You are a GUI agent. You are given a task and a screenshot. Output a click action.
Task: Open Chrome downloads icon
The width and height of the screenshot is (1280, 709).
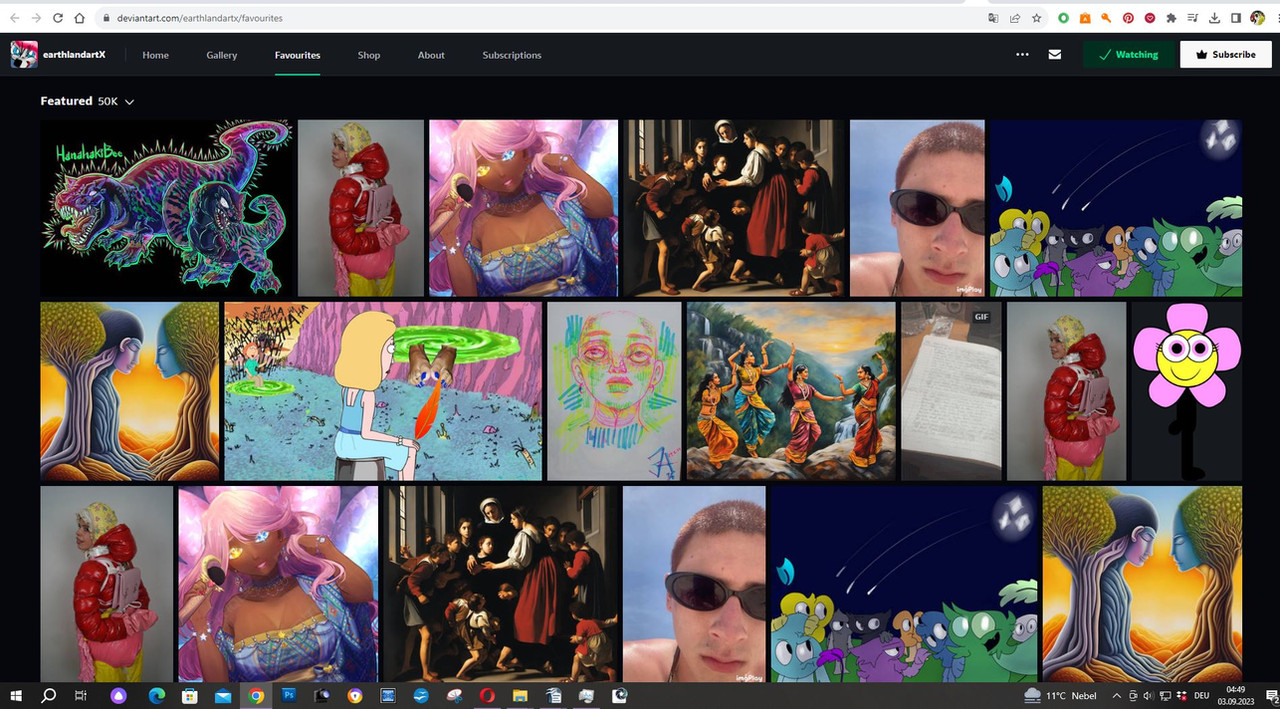1214,18
